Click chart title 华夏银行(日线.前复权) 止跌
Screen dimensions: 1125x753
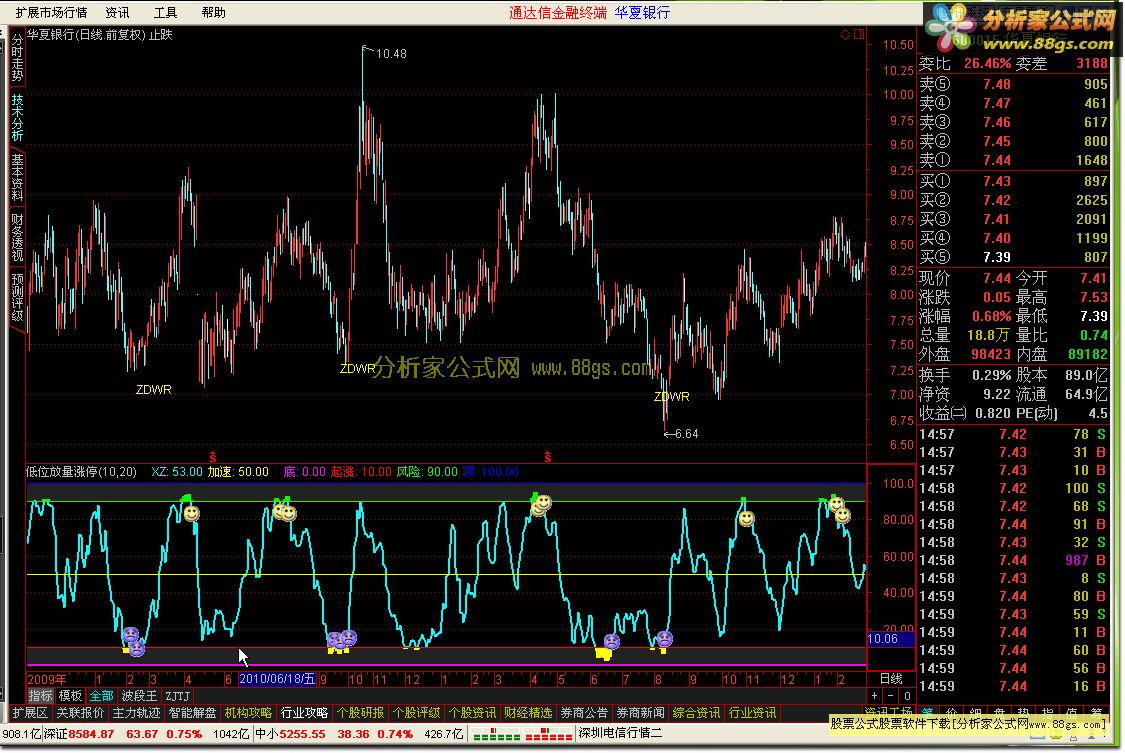tap(100, 34)
